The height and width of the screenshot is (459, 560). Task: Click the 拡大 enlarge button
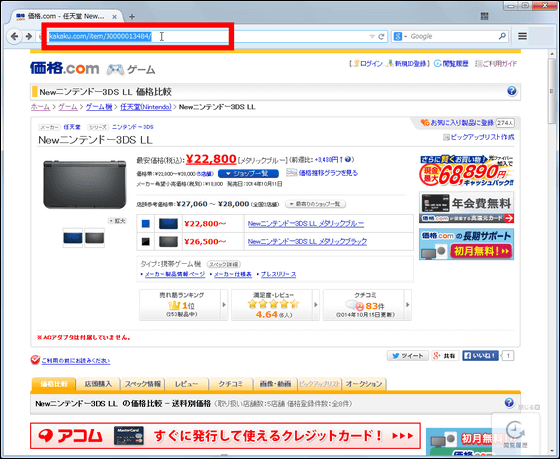(117, 221)
